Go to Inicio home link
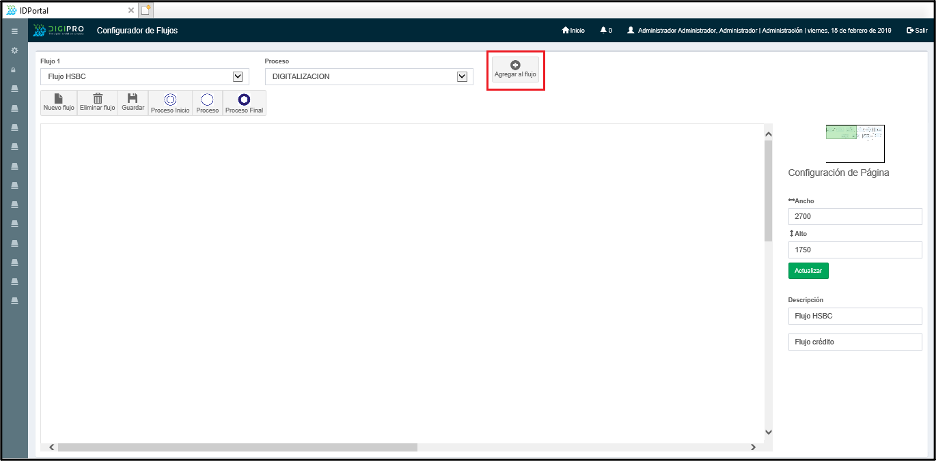936x462 pixels. pos(573,30)
